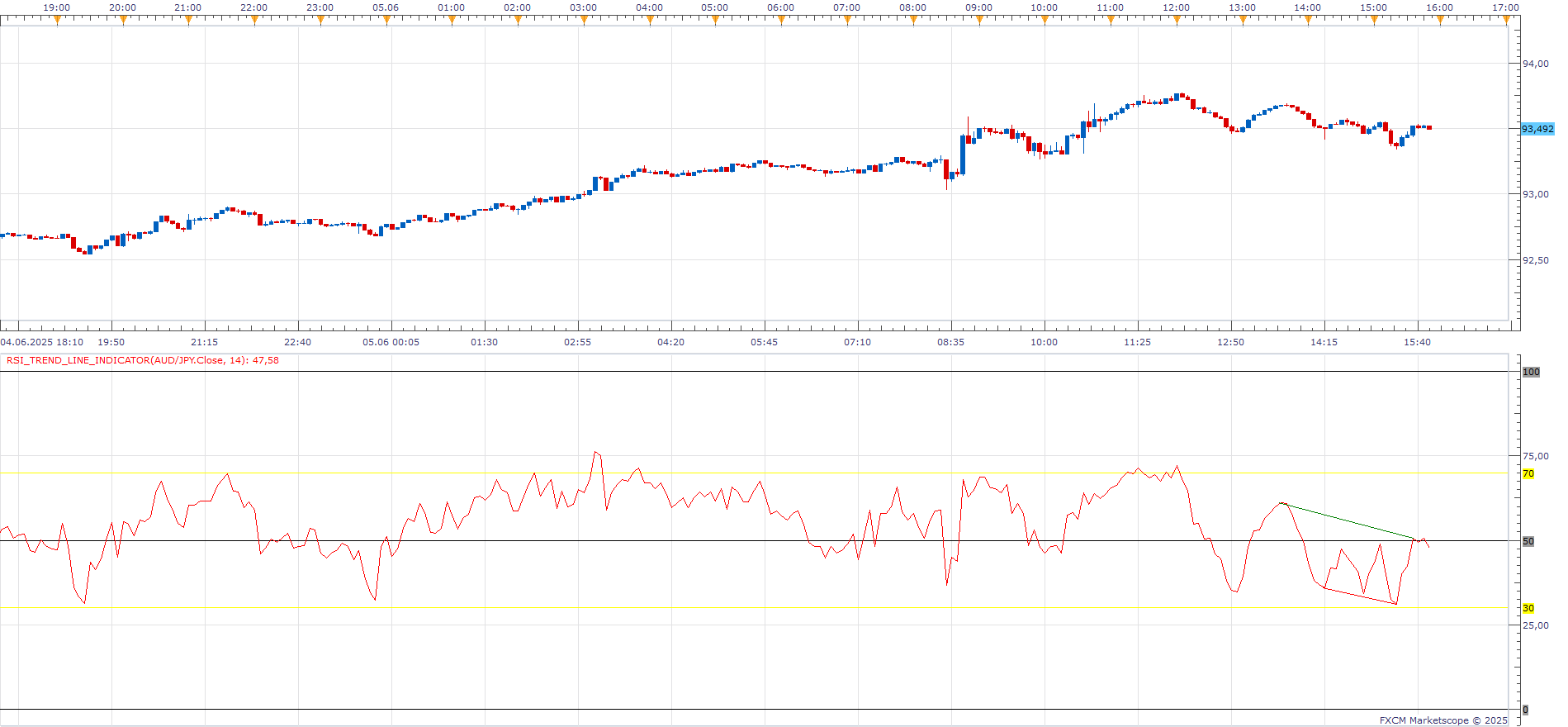
Task: Click the orange marker below 21:00 on top scale
Action: tap(188, 21)
